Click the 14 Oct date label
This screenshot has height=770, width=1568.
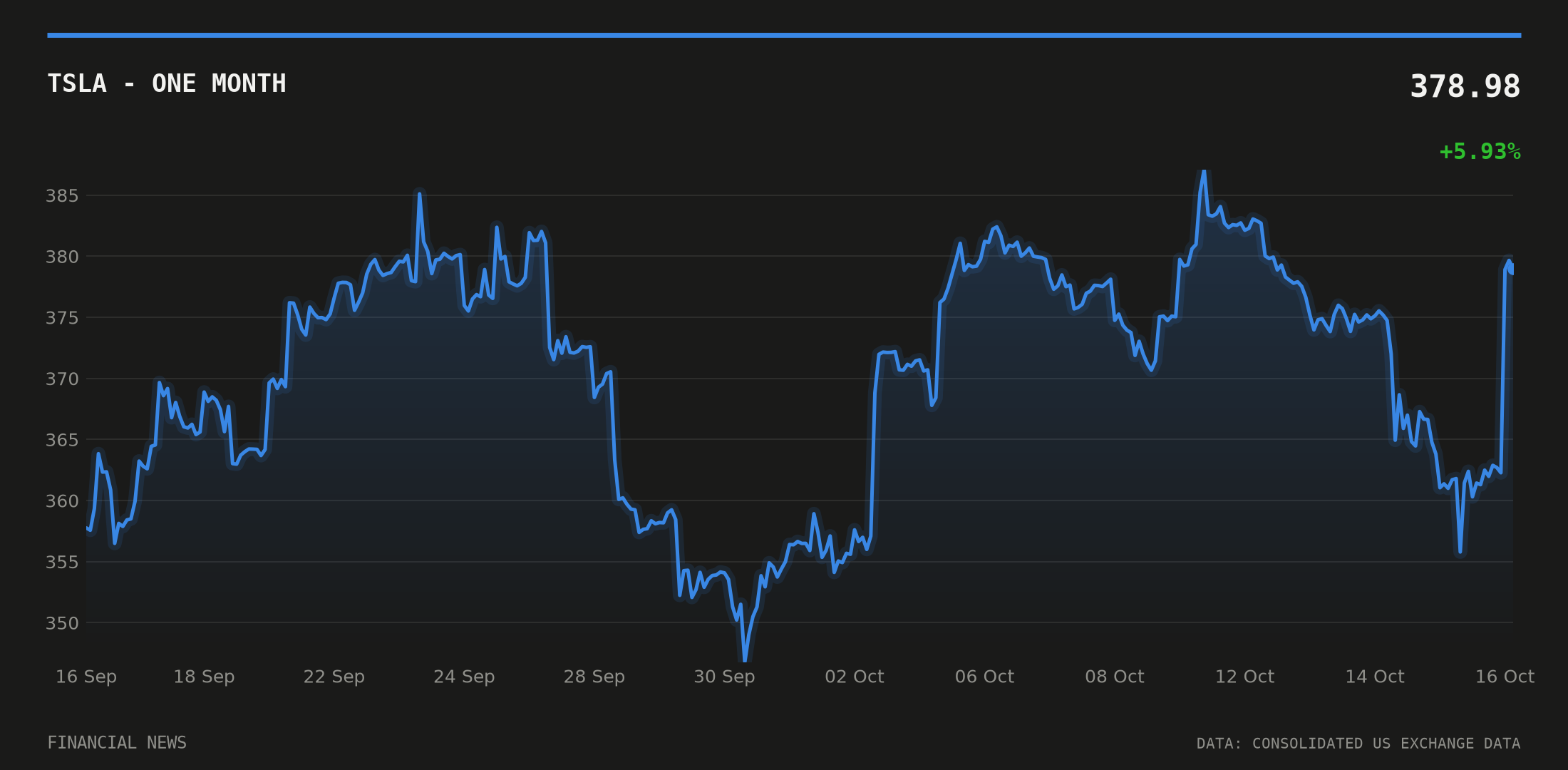tap(1375, 677)
